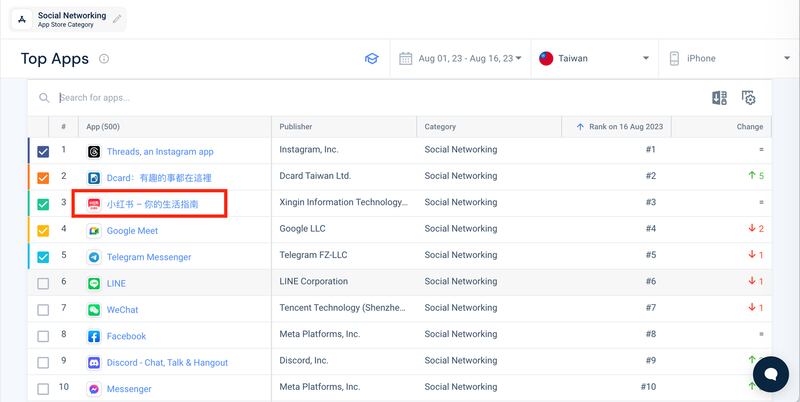The width and height of the screenshot is (800, 402).
Task: Click the Google Meet app icon
Action: [94, 231]
